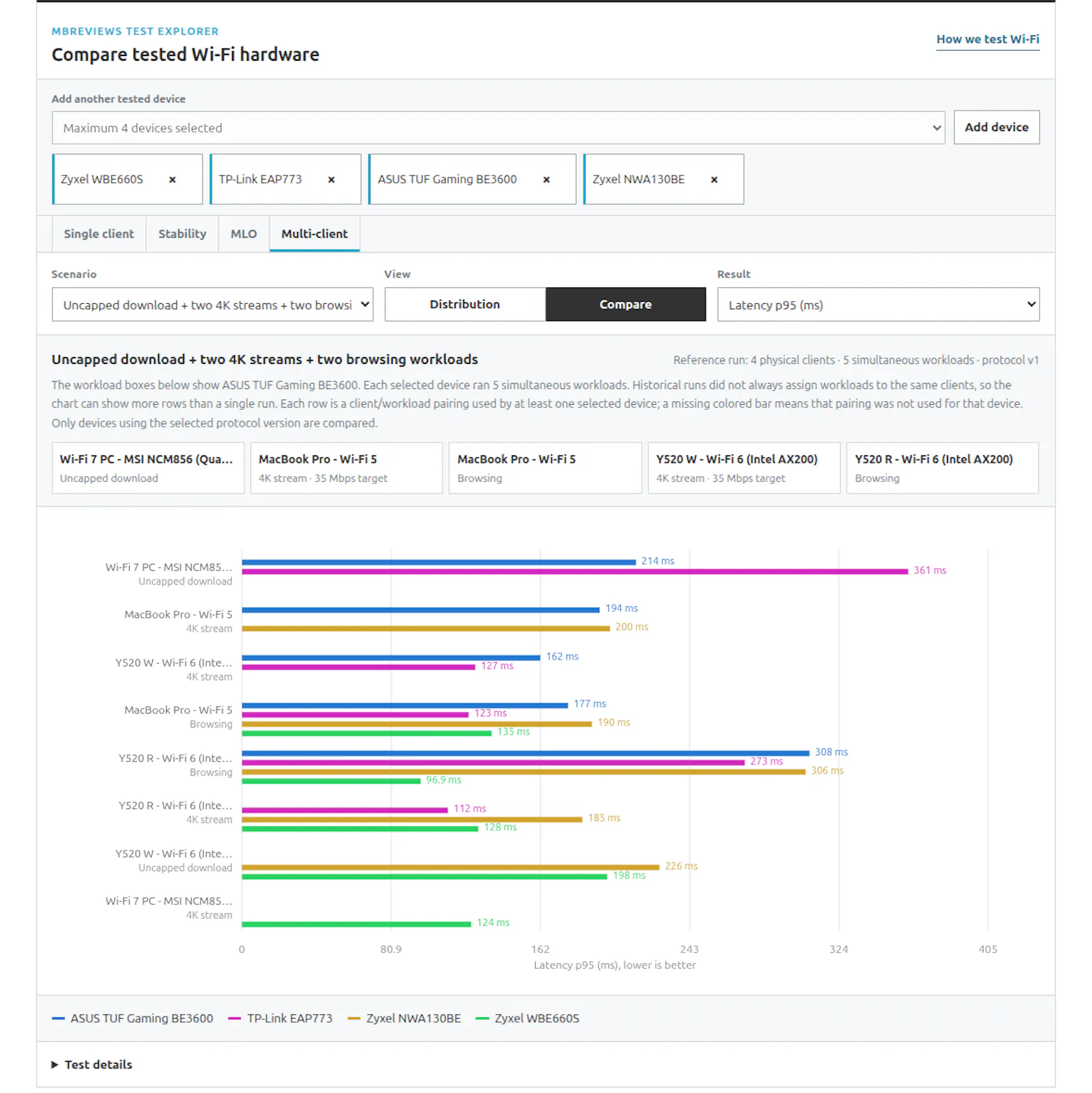Open the How we test Wi-Fi link

coord(988,40)
